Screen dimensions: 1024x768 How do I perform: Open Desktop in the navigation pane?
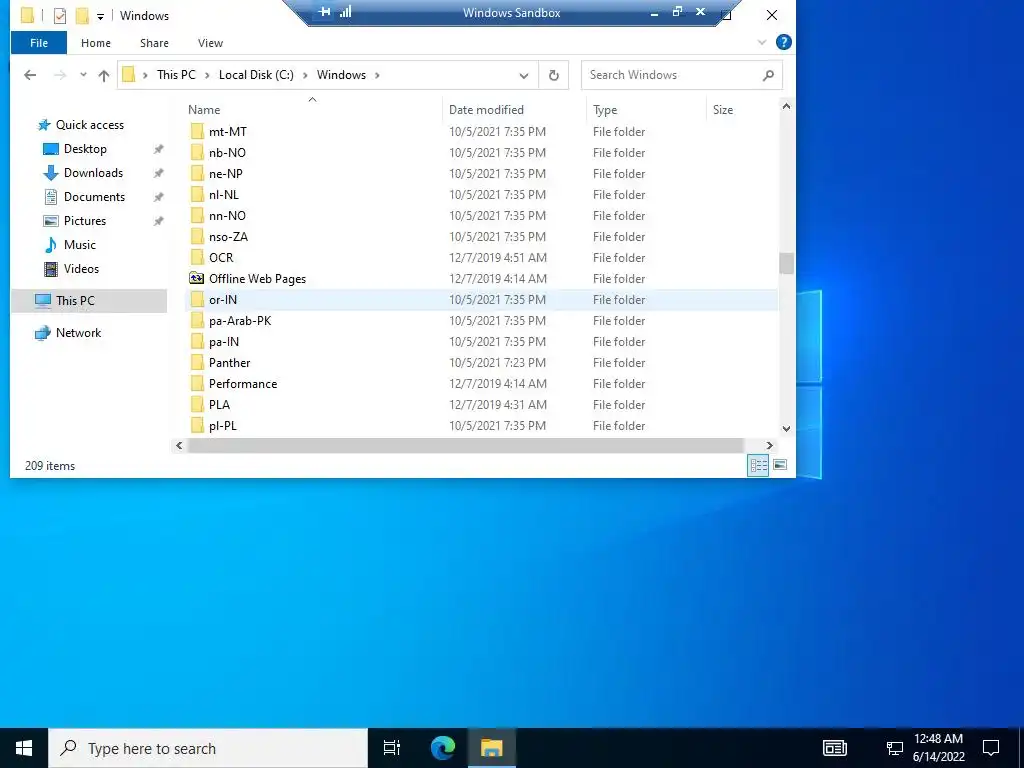[85, 149]
